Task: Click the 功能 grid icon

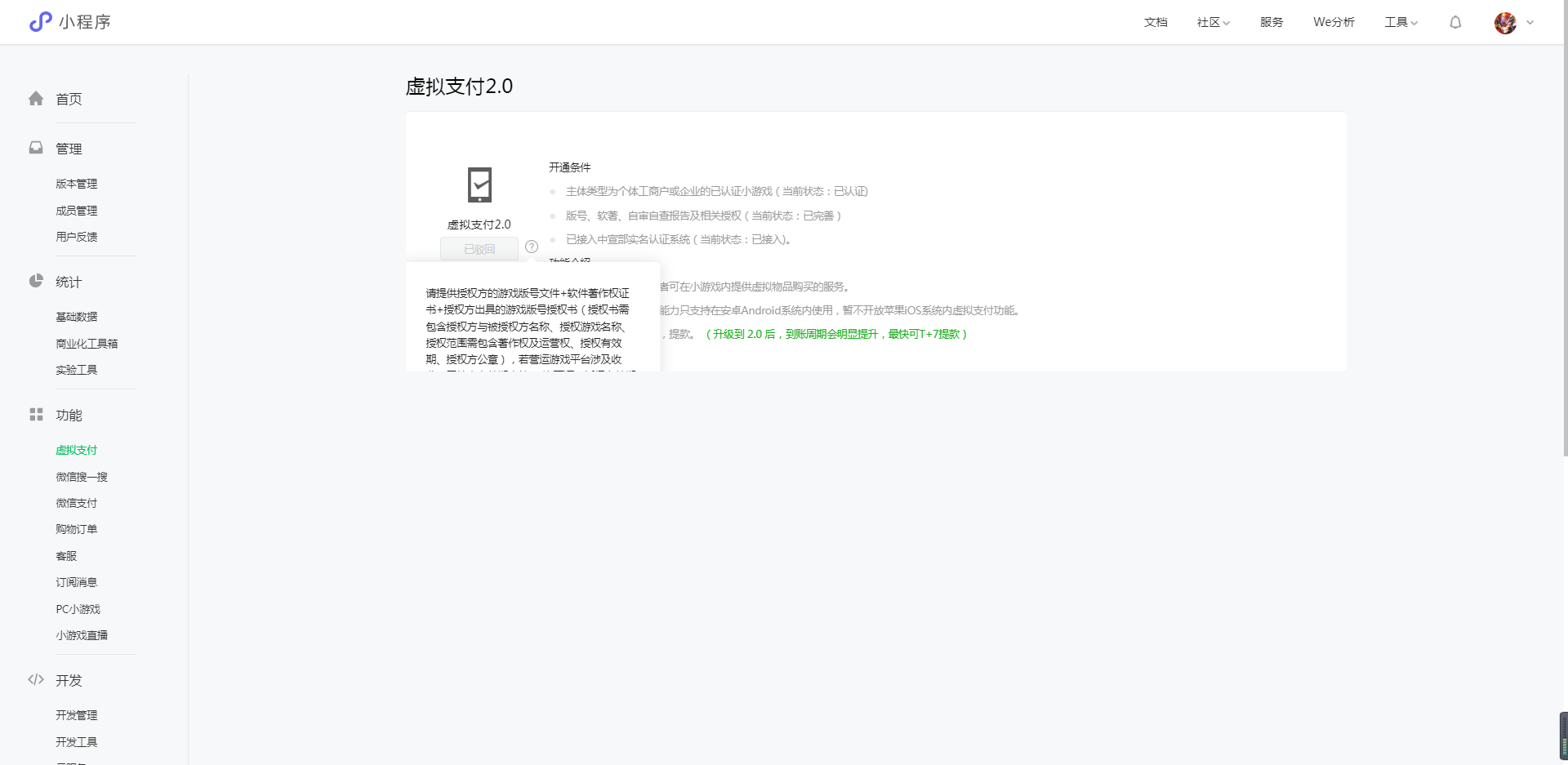Action: 36,415
